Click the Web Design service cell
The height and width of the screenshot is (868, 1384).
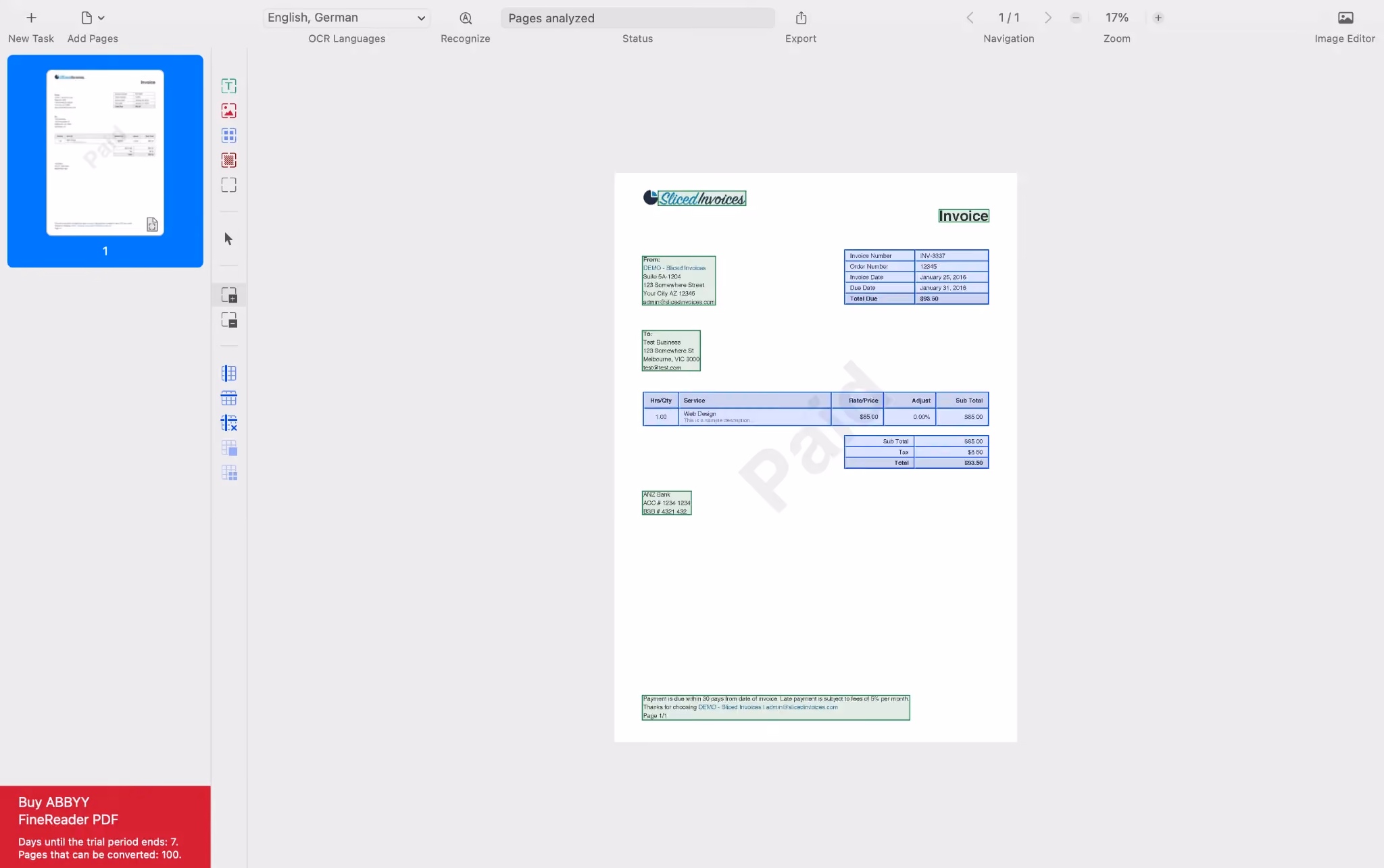754,417
